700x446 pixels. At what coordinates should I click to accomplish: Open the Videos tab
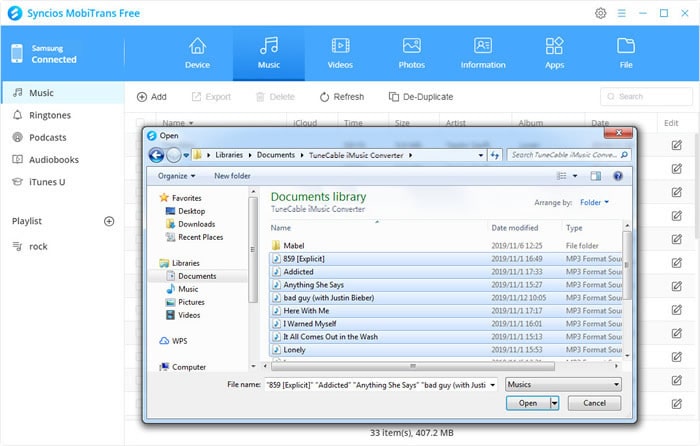pyautogui.click(x=340, y=53)
